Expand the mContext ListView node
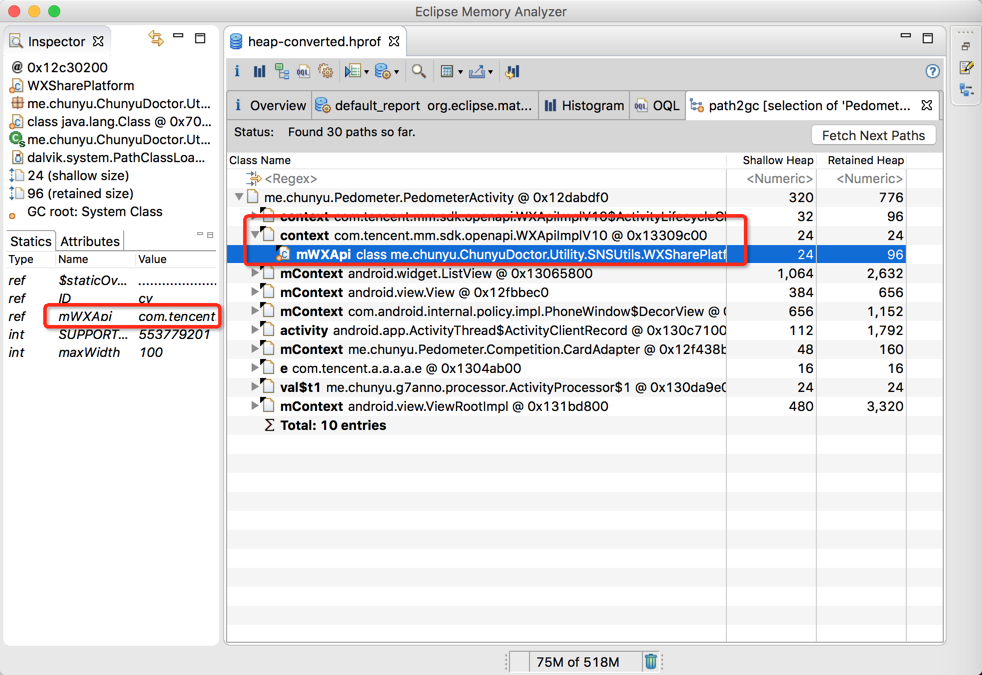The width and height of the screenshot is (982, 675). pyautogui.click(x=255, y=273)
